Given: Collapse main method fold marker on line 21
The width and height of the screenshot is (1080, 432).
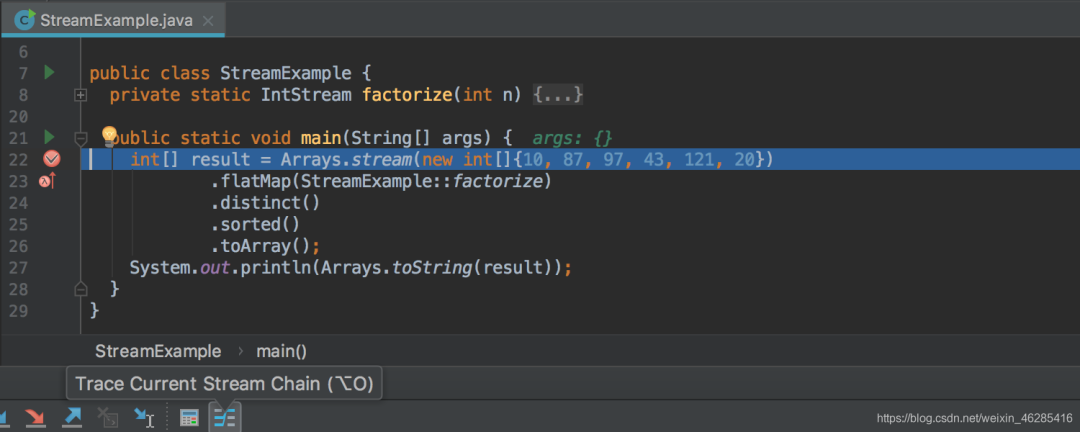Looking at the screenshot, I should click(x=81, y=138).
